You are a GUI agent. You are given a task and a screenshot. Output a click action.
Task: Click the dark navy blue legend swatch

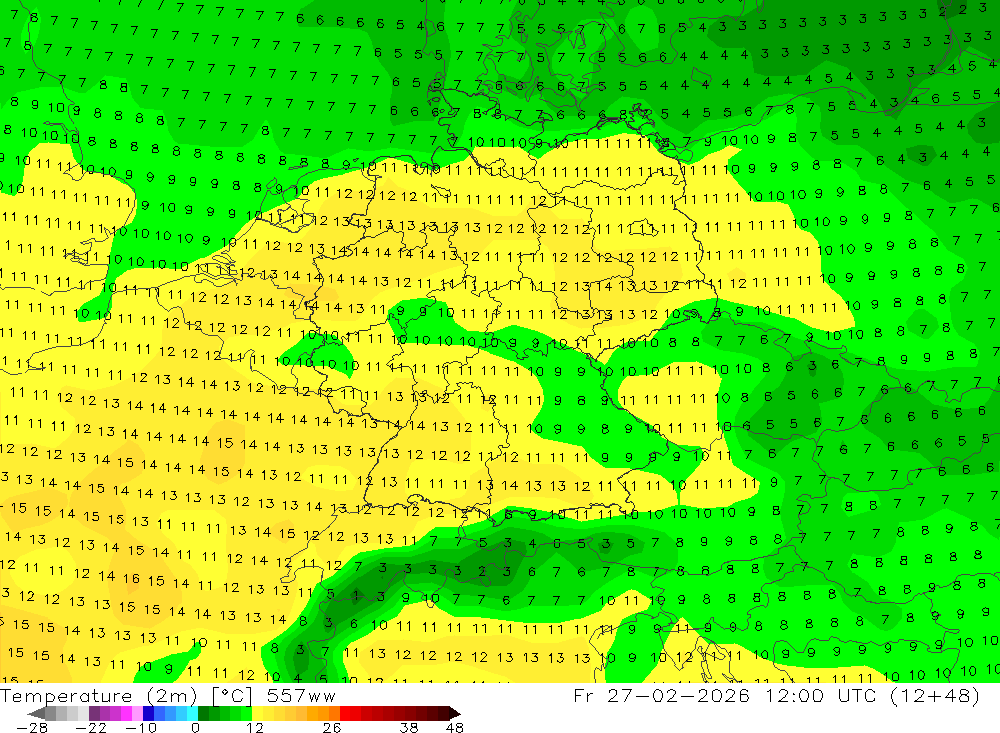click(x=149, y=713)
